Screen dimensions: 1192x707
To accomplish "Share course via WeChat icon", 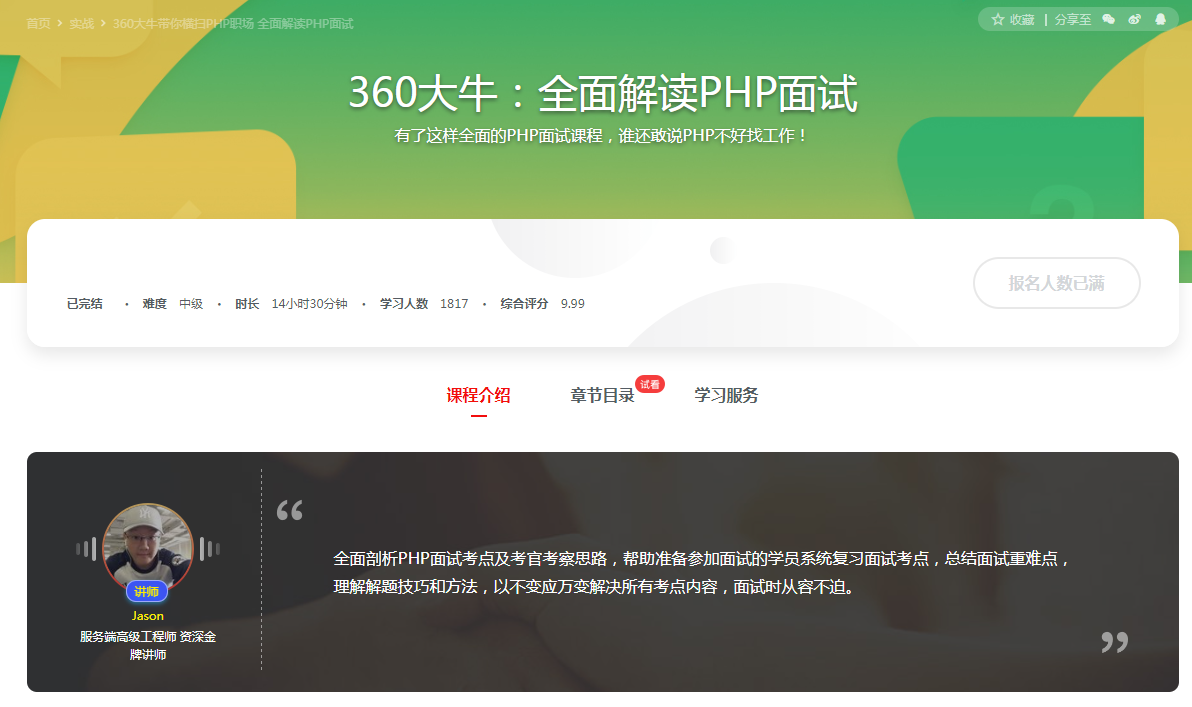I will [x=1108, y=19].
